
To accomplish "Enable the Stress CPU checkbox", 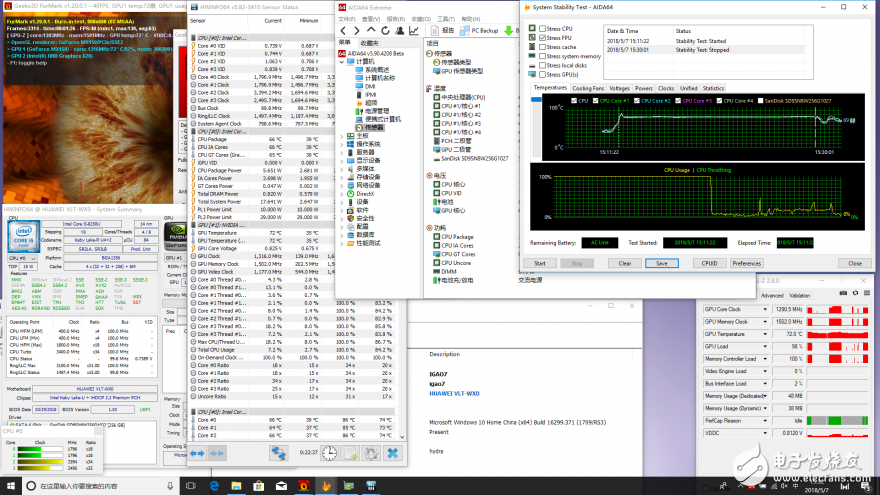I will pyautogui.click(x=542, y=29).
